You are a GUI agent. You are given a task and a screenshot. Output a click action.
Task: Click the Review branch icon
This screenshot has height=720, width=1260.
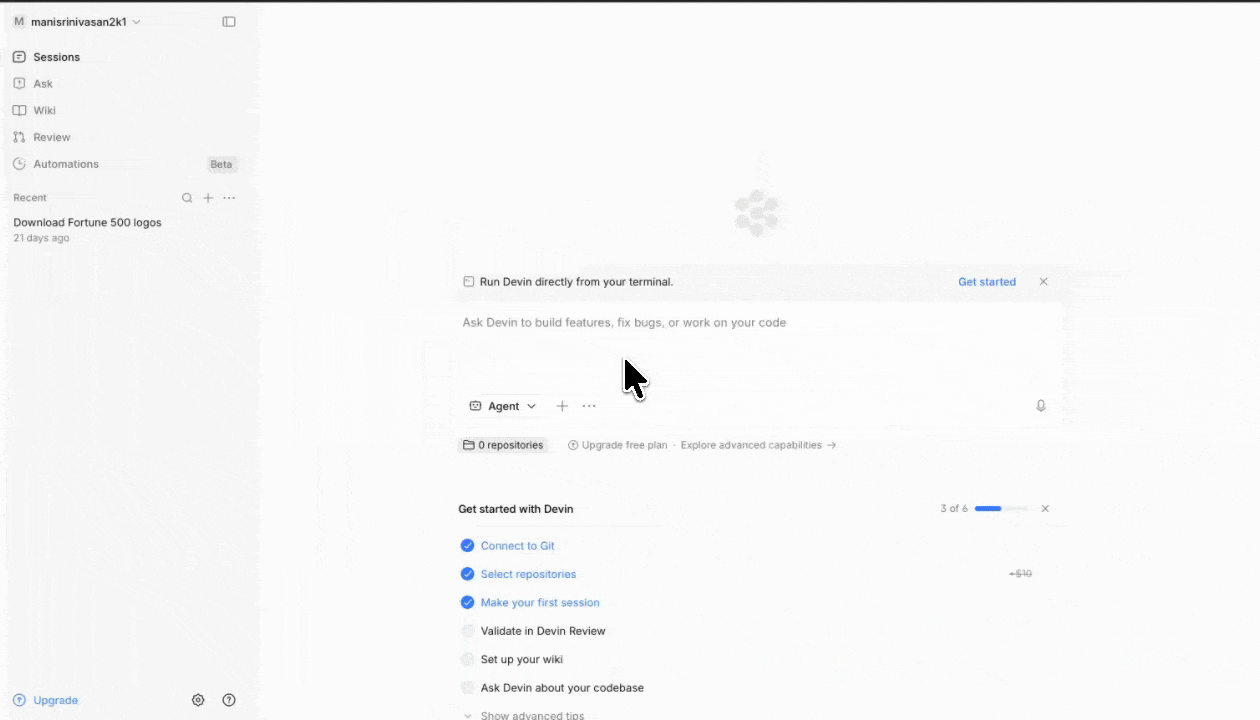(x=19, y=137)
